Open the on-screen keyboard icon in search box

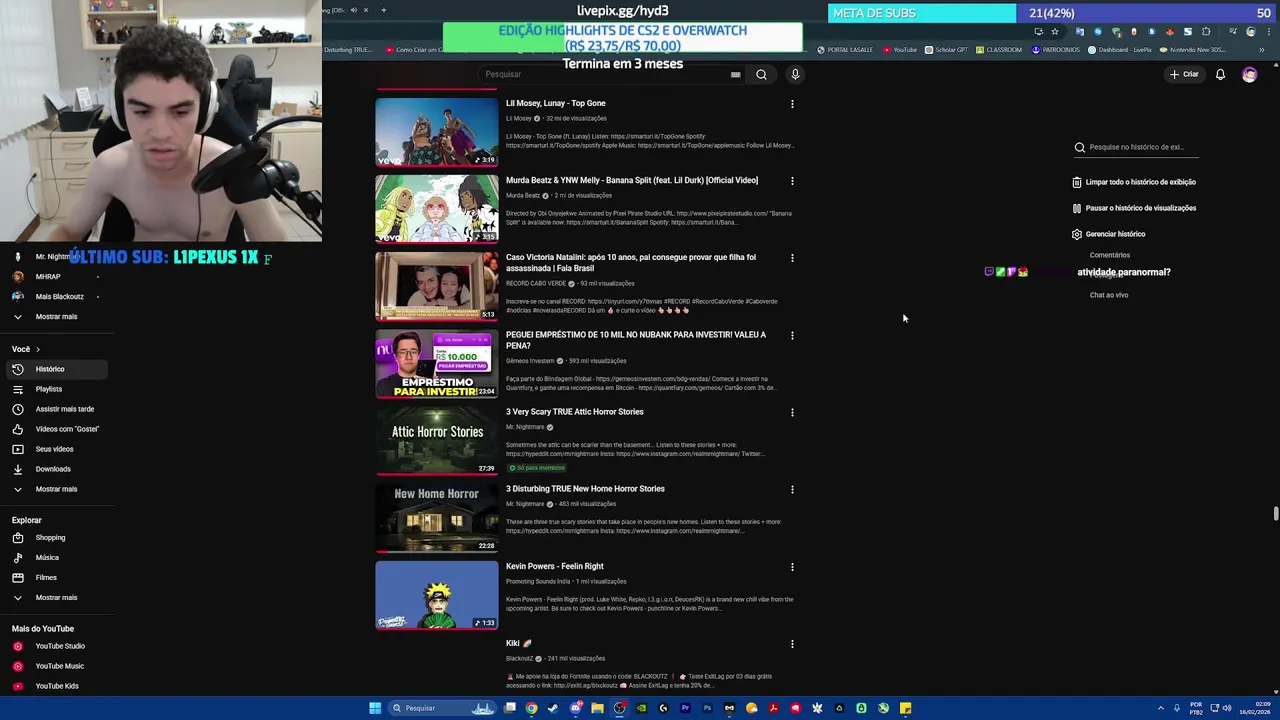click(736, 74)
